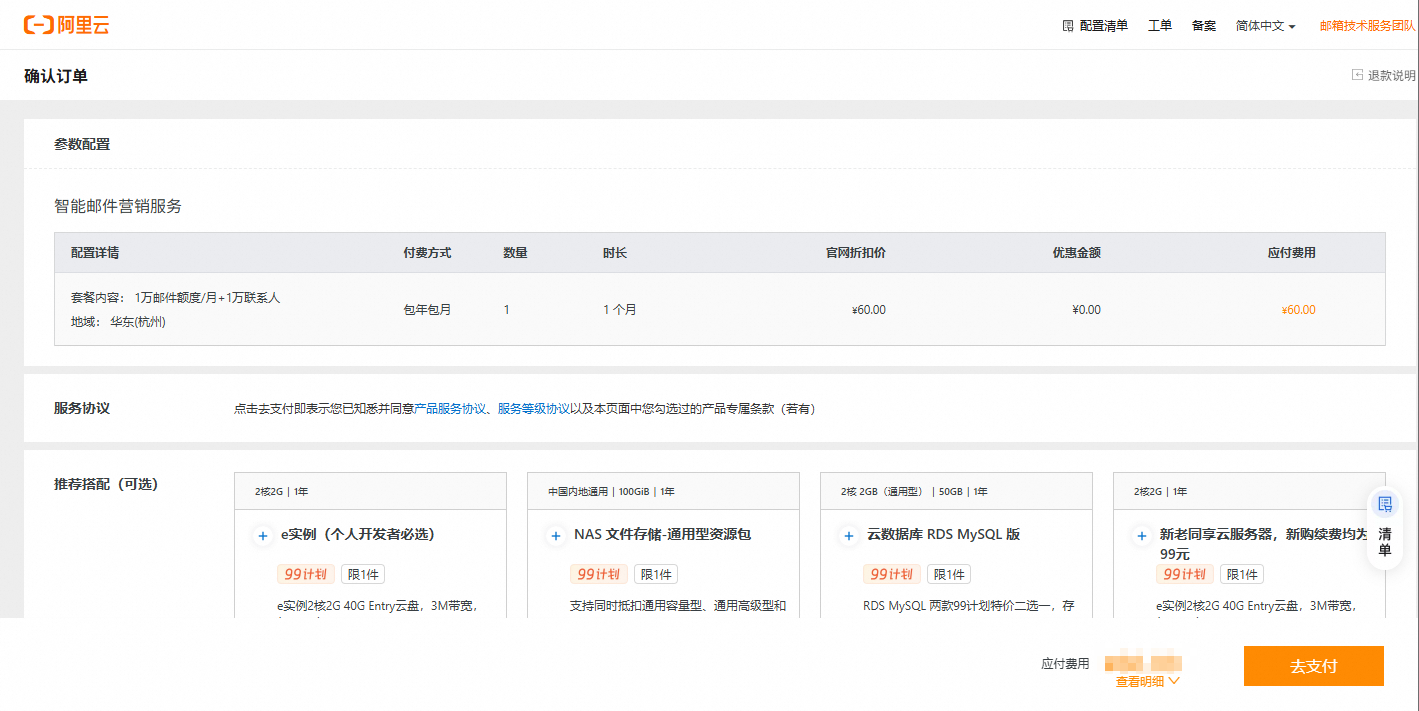Add NAS 文件存储-通用型资源包 with plus icon
Viewport: 1419px width, 711px height.
point(556,536)
